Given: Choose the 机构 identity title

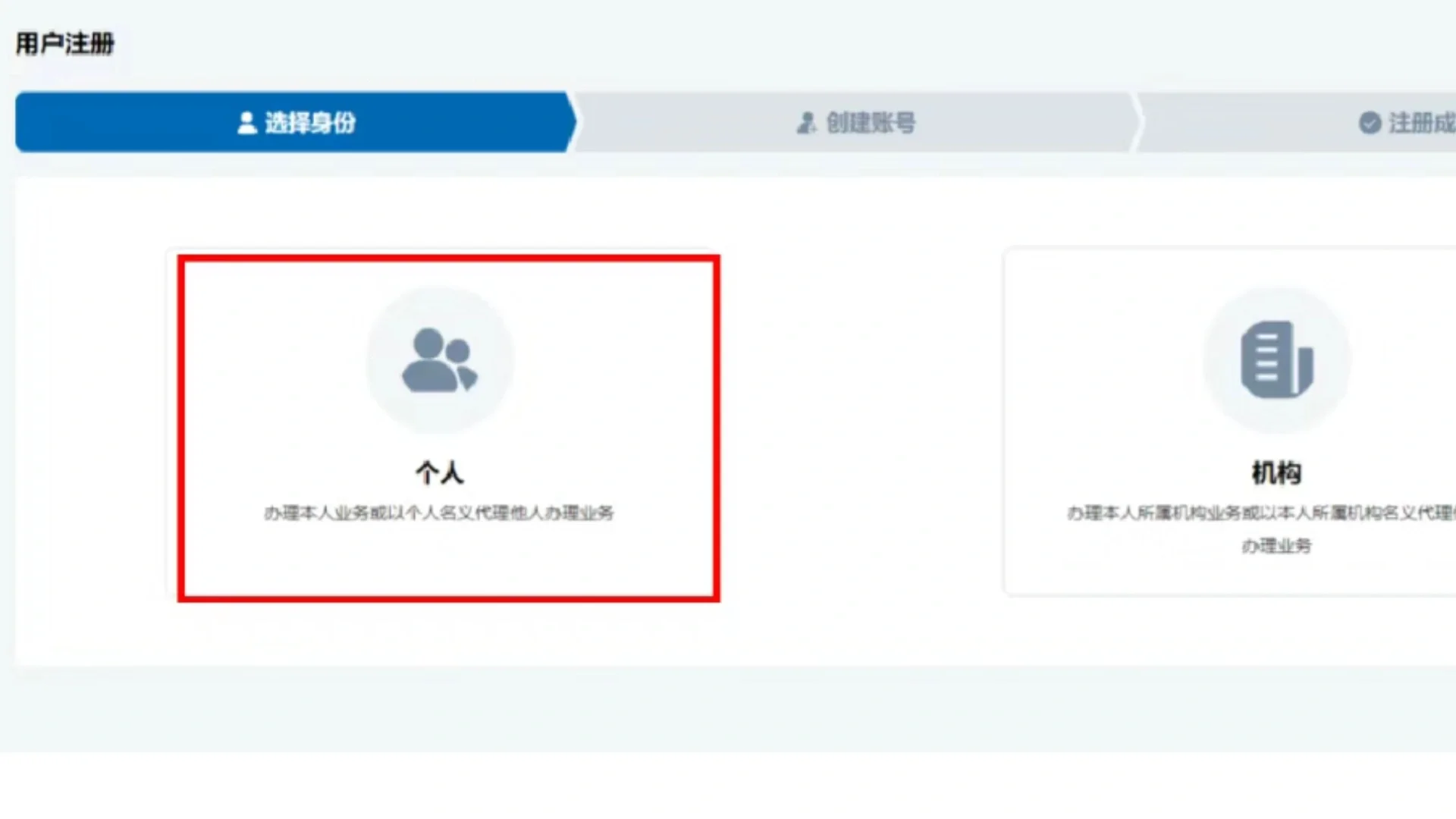Looking at the screenshot, I should point(1276,473).
